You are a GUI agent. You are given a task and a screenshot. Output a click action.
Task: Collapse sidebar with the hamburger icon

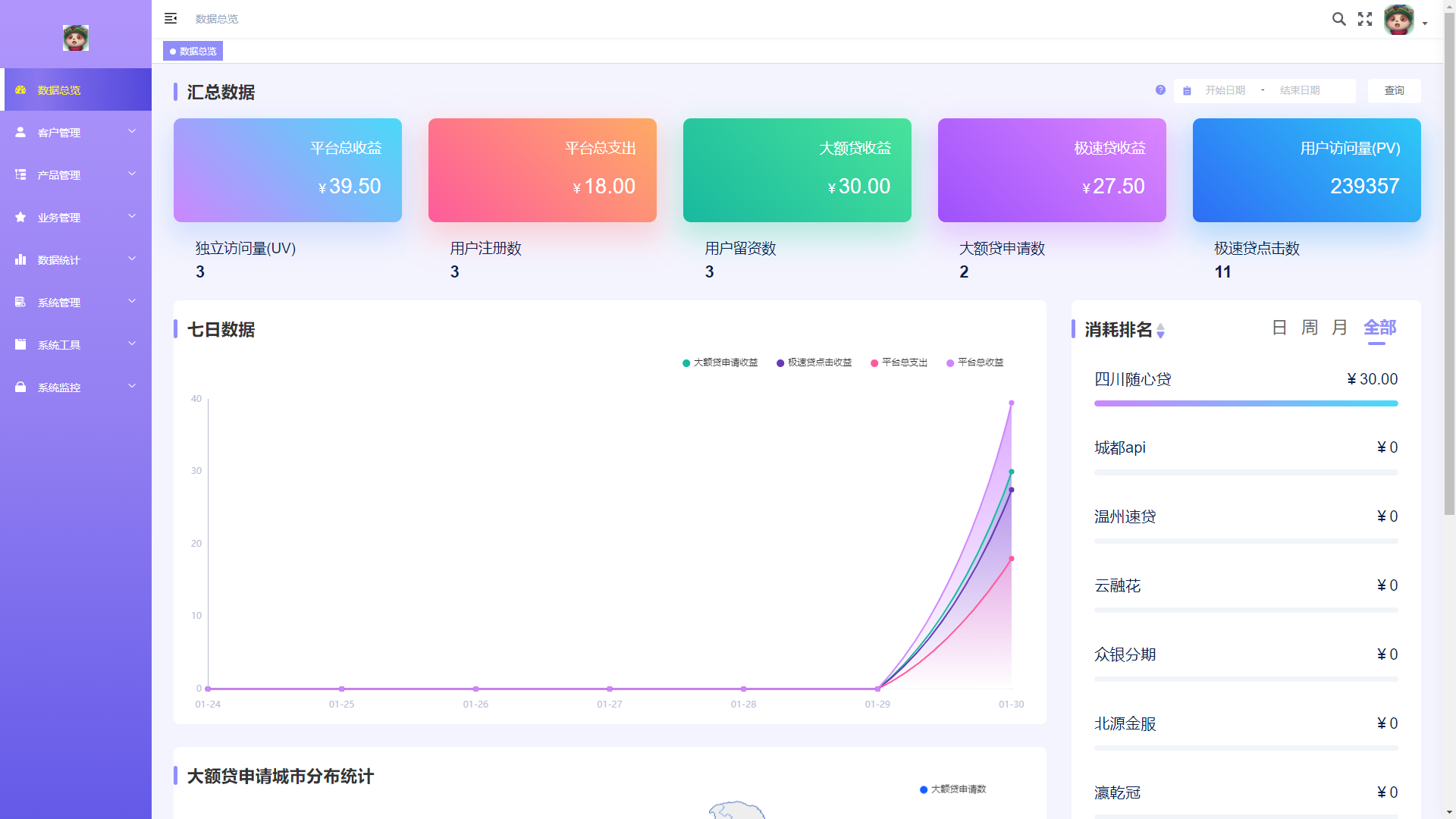(x=171, y=18)
